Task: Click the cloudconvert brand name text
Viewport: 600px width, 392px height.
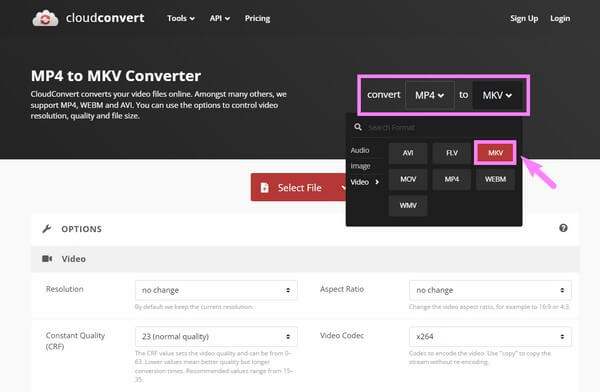Action: point(105,18)
